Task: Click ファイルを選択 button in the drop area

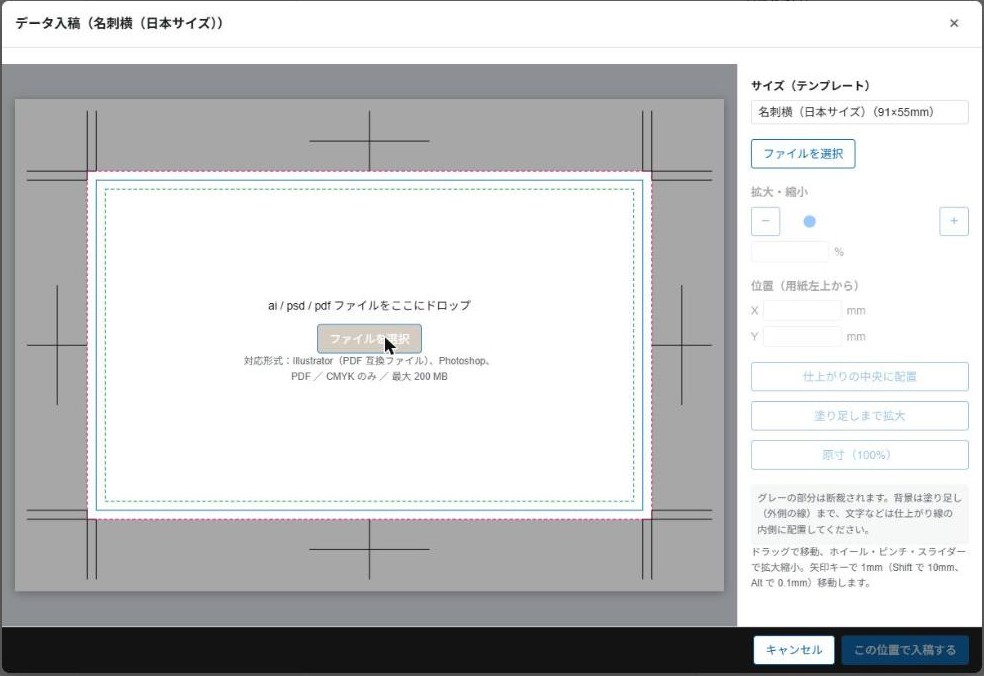Action: point(369,339)
